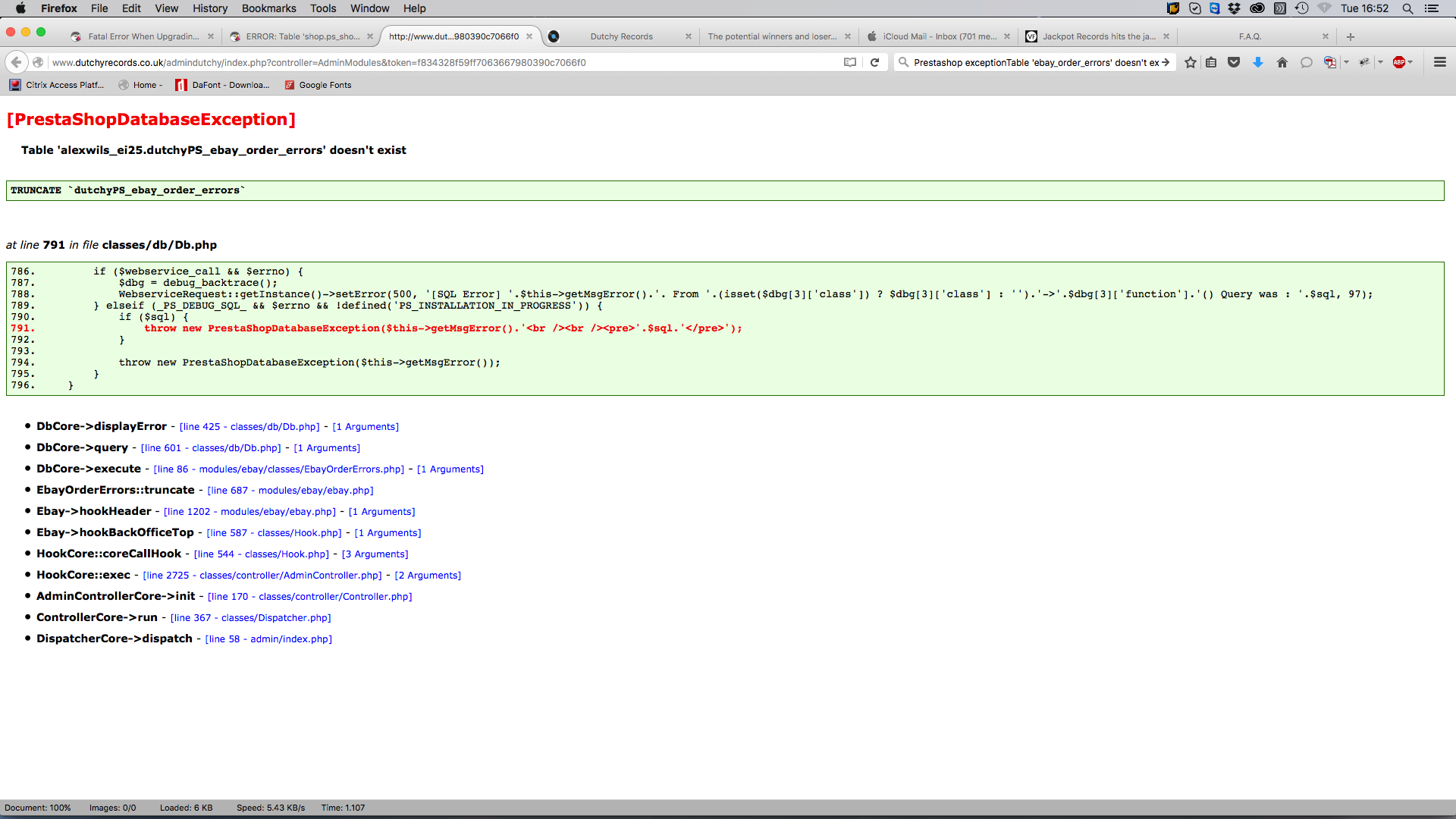Go to Home page icon
This screenshot has height=819, width=1456.
point(1282,62)
